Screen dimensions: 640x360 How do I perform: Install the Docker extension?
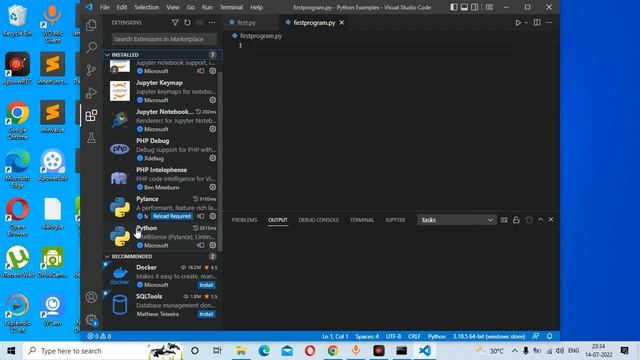tap(207, 285)
